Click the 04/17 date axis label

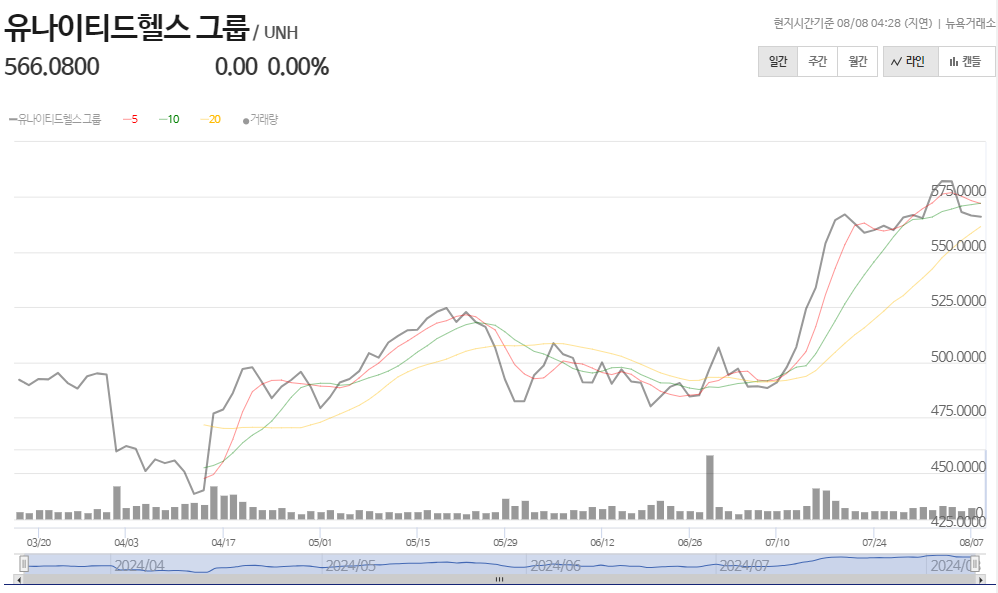pos(223,543)
